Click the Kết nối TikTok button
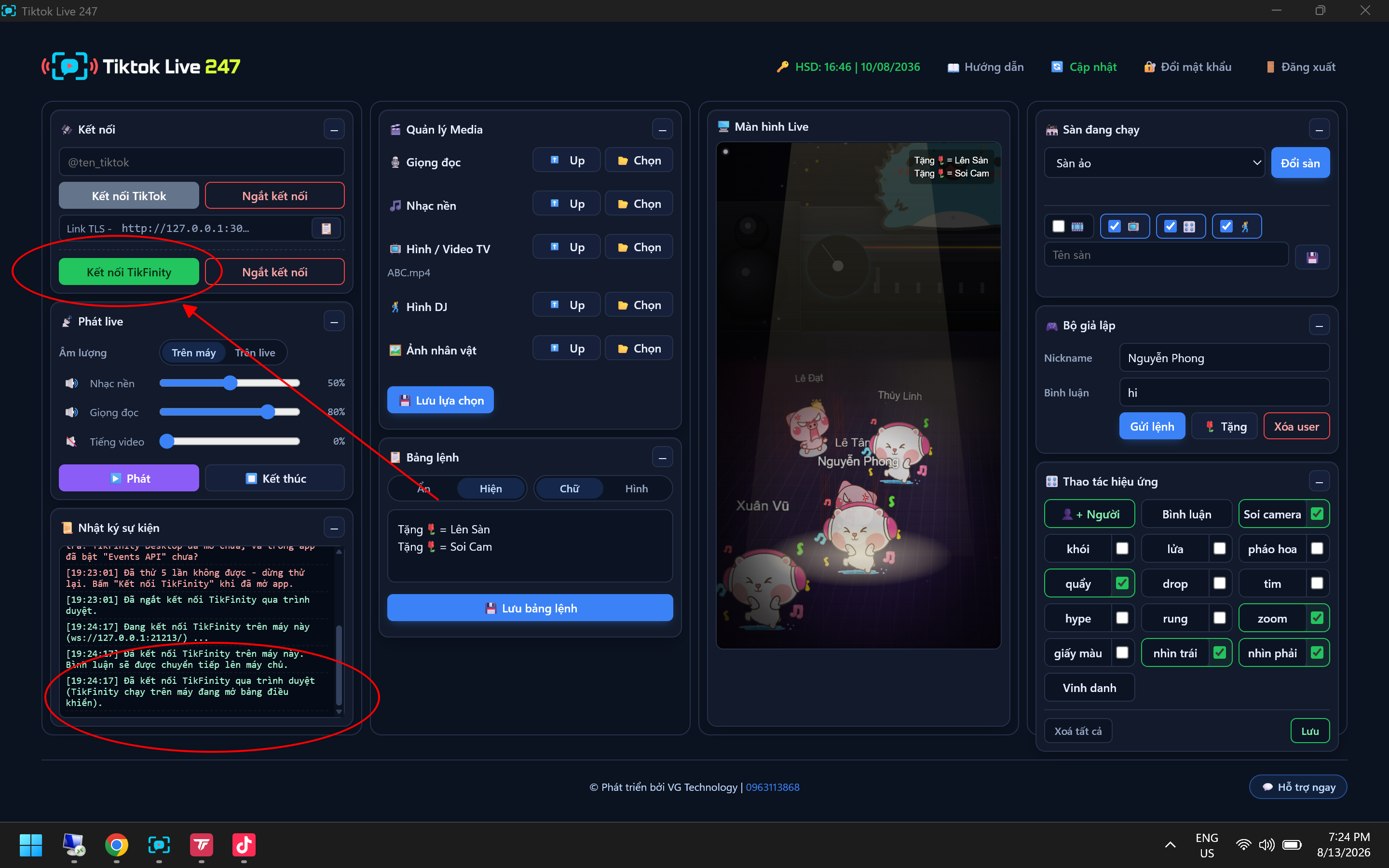 pyautogui.click(x=129, y=196)
